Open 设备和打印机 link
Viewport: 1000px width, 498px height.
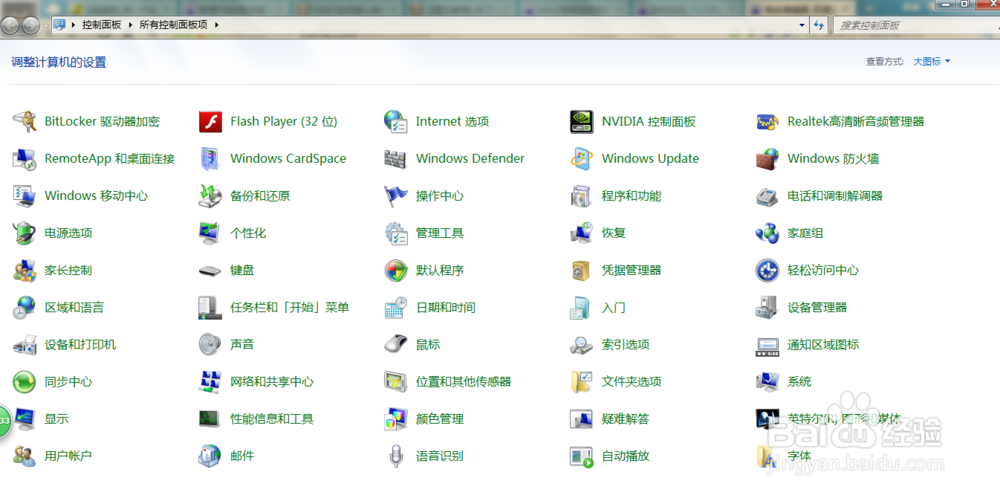[x=80, y=344]
